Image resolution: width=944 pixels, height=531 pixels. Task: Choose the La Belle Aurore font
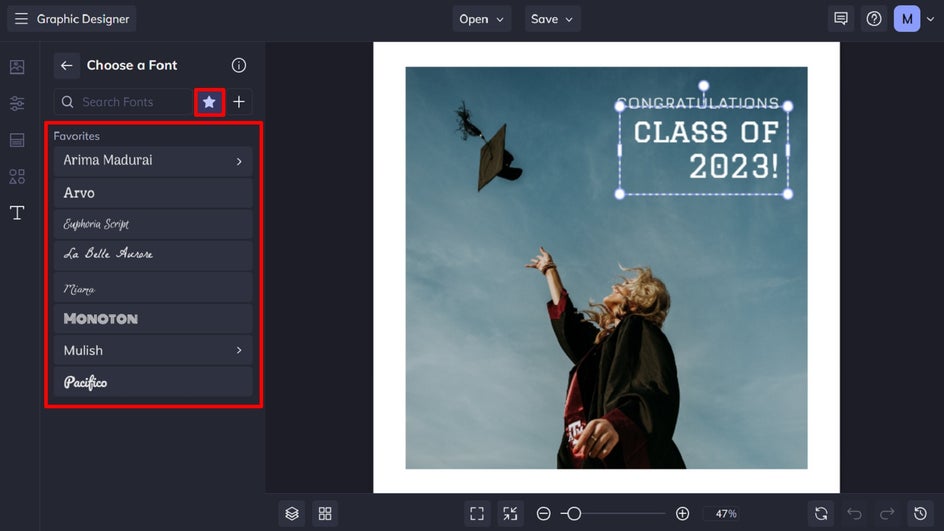[x=153, y=255]
